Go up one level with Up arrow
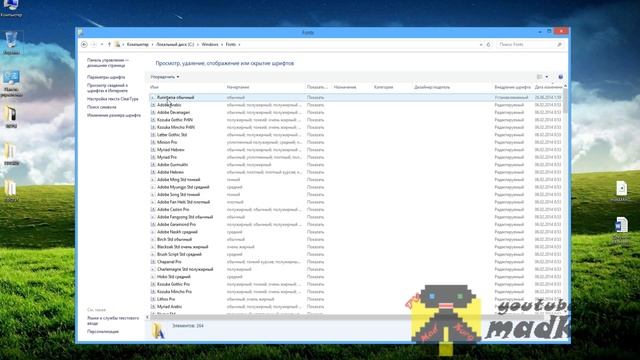640x360 pixels. [x=109, y=44]
